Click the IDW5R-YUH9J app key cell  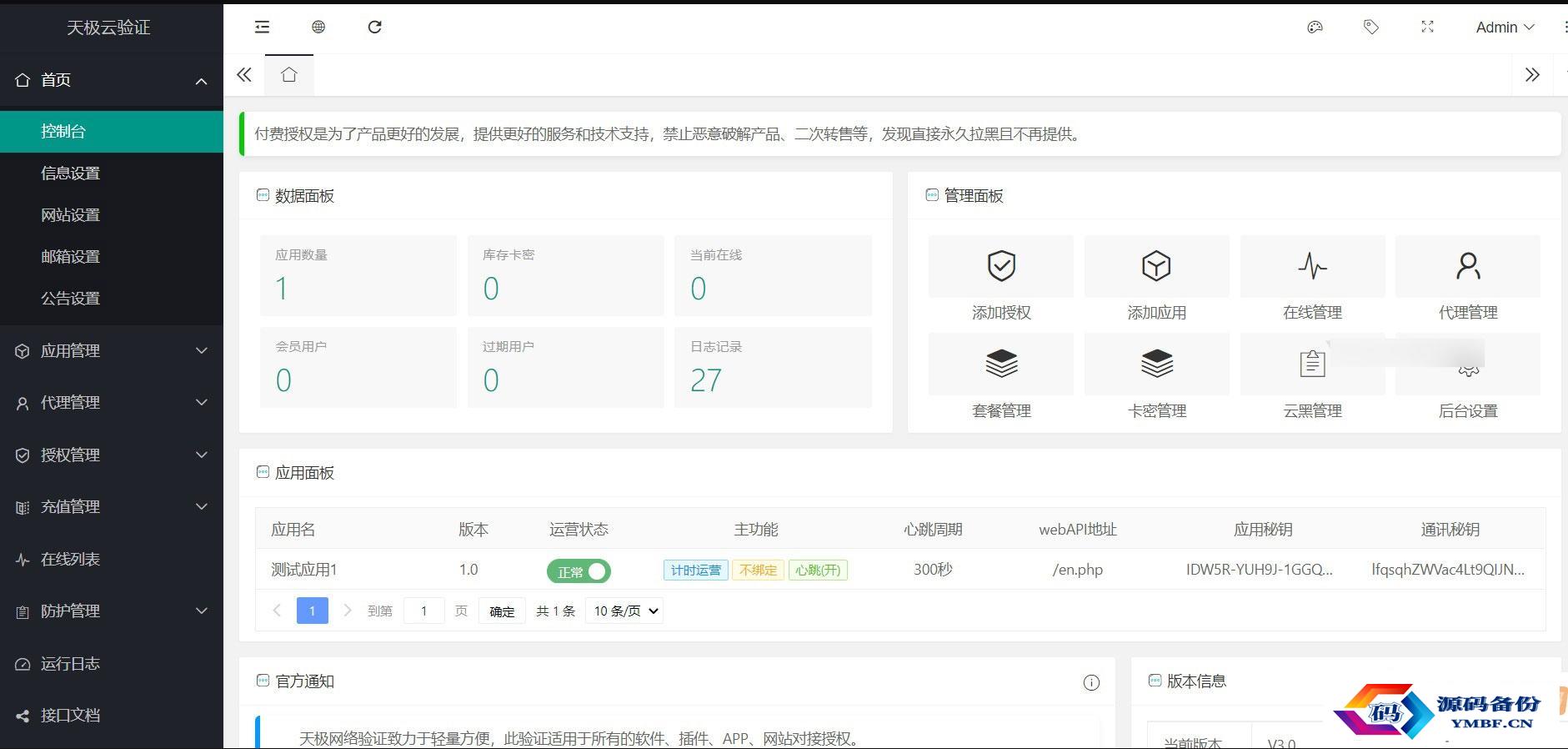point(1260,570)
